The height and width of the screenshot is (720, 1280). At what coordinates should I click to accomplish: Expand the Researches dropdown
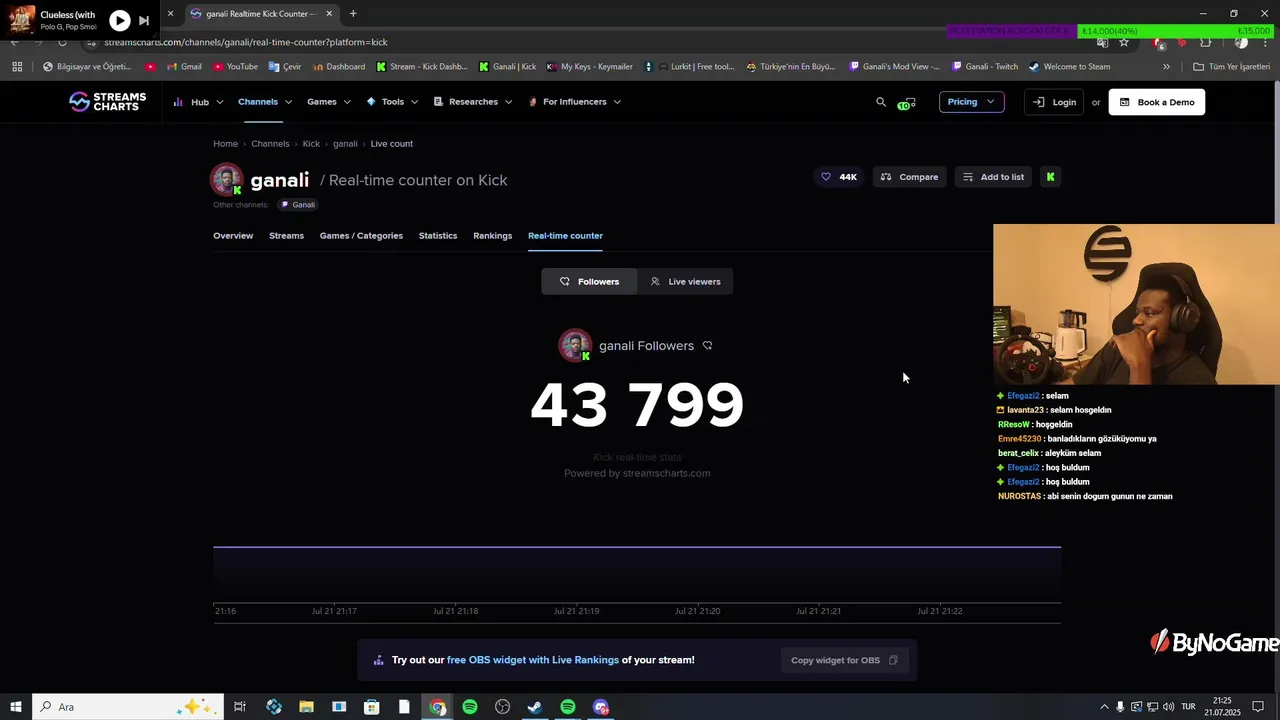(473, 102)
